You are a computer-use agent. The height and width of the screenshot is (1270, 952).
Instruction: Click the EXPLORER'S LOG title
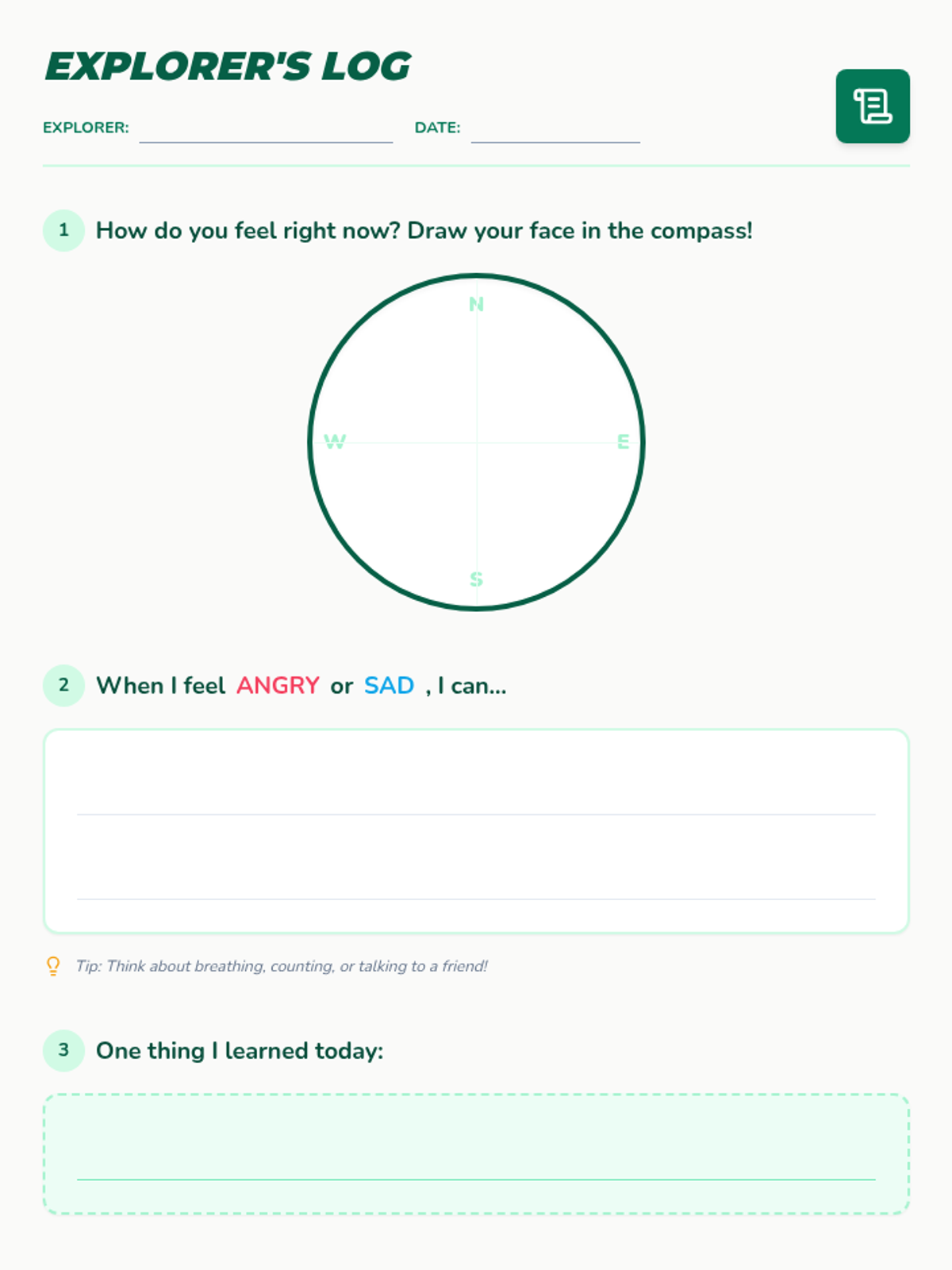coord(228,67)
